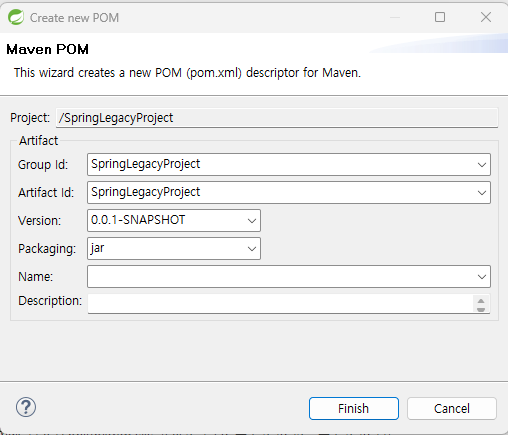Image resolution: width=508 pixels, height=435 pixels.
Task: Maximize the Create new POM window
Action: click(x=440, y=17)
